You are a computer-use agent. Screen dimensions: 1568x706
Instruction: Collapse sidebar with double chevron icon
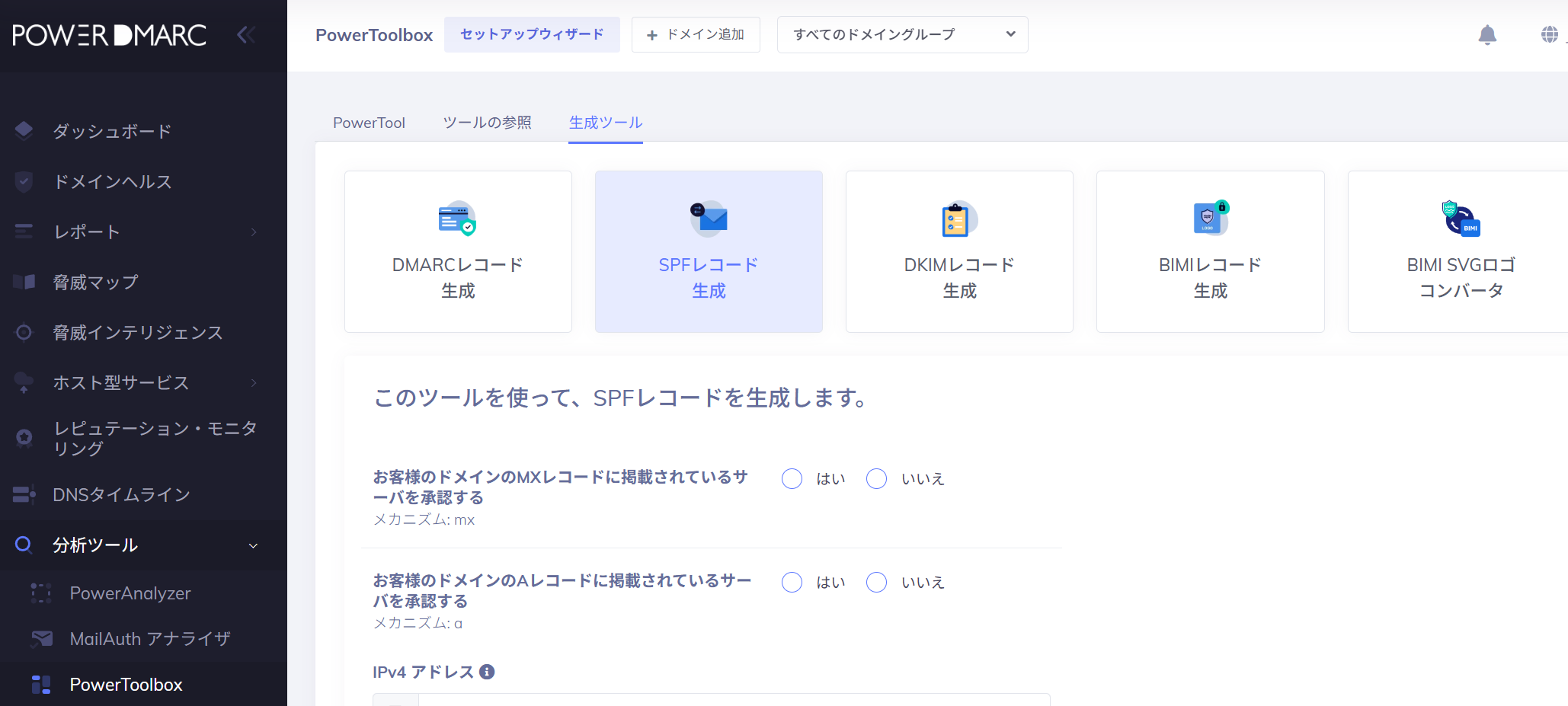click(x=245, y=35)
